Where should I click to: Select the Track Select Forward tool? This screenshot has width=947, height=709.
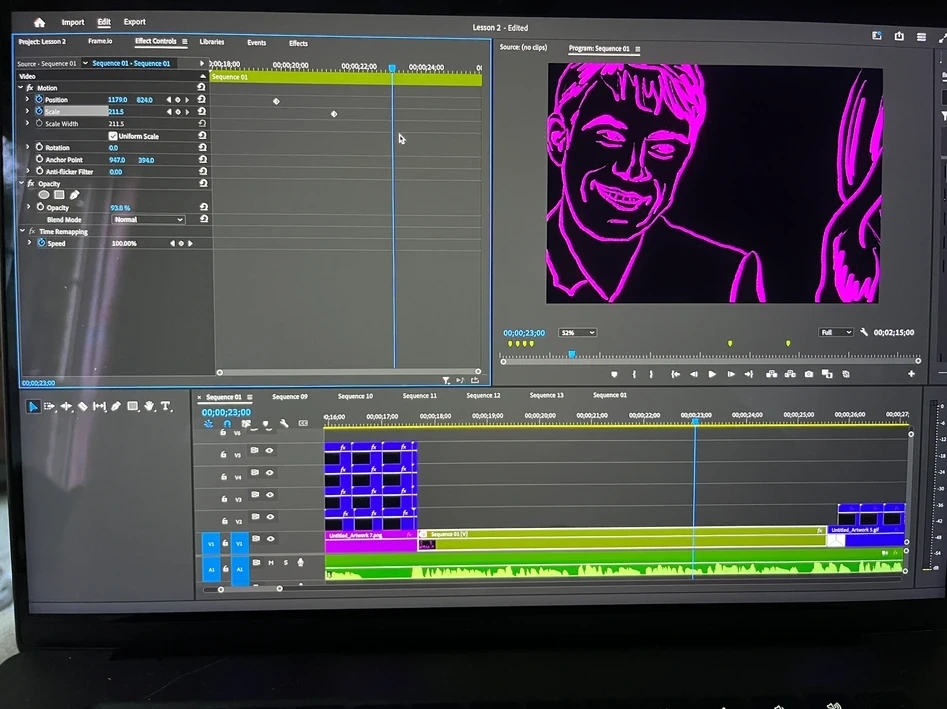click(50, 406)
